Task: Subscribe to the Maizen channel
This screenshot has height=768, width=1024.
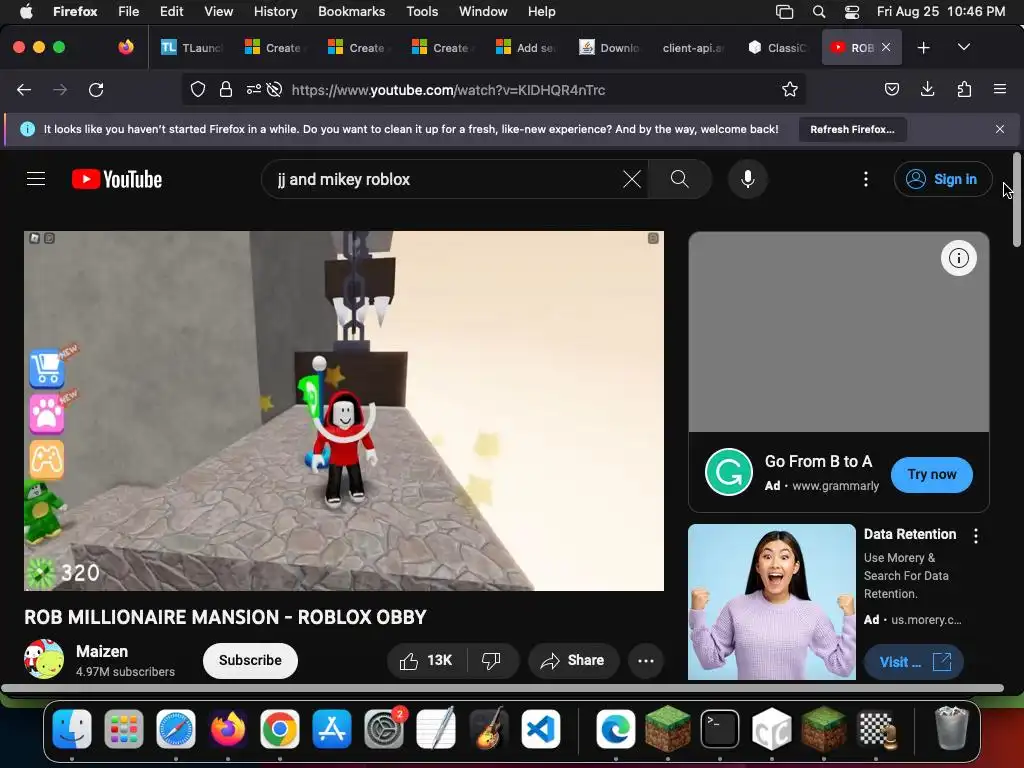Action: (250, 661)
